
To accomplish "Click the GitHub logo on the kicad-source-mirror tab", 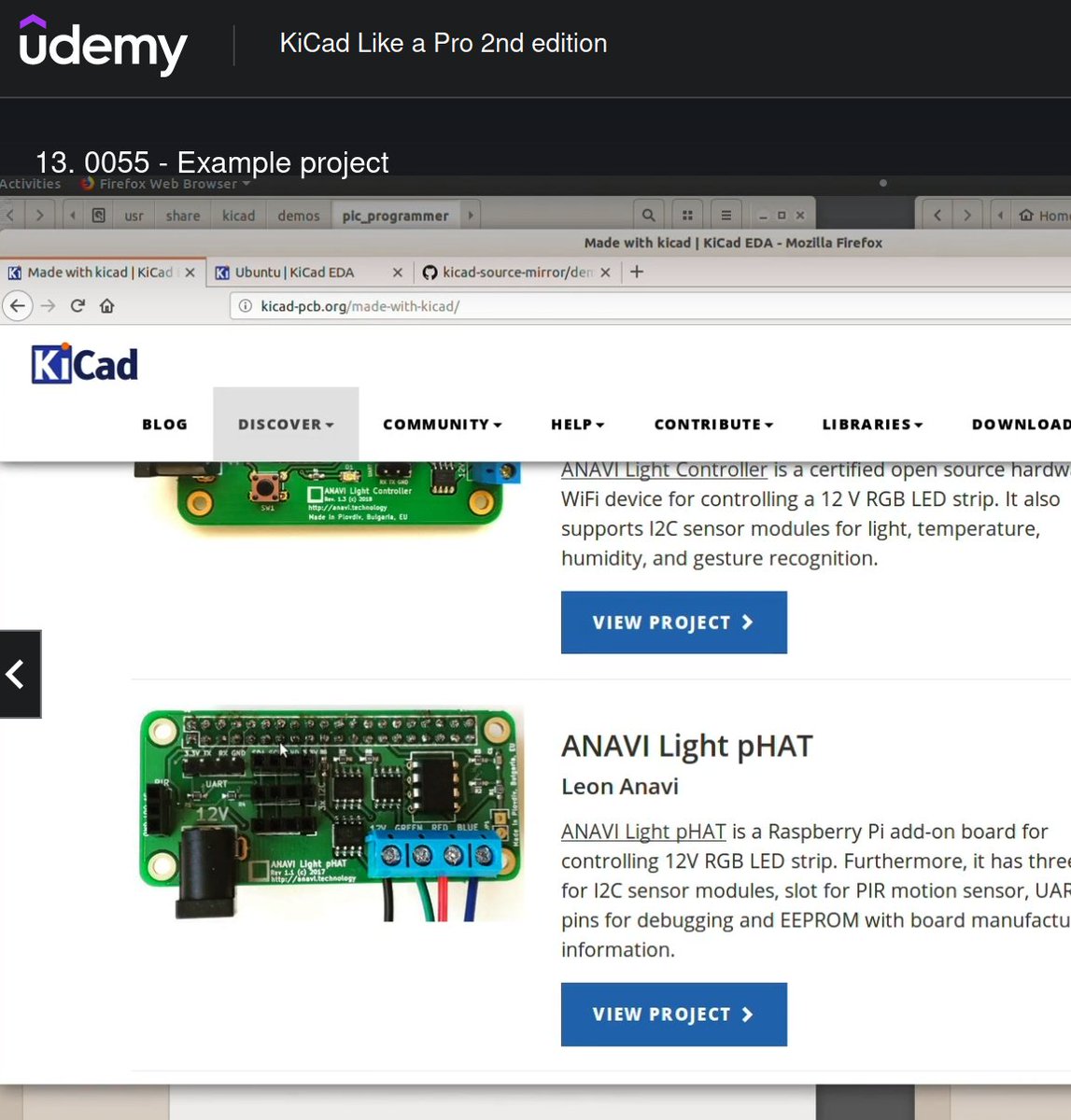I will pos(430,273).
